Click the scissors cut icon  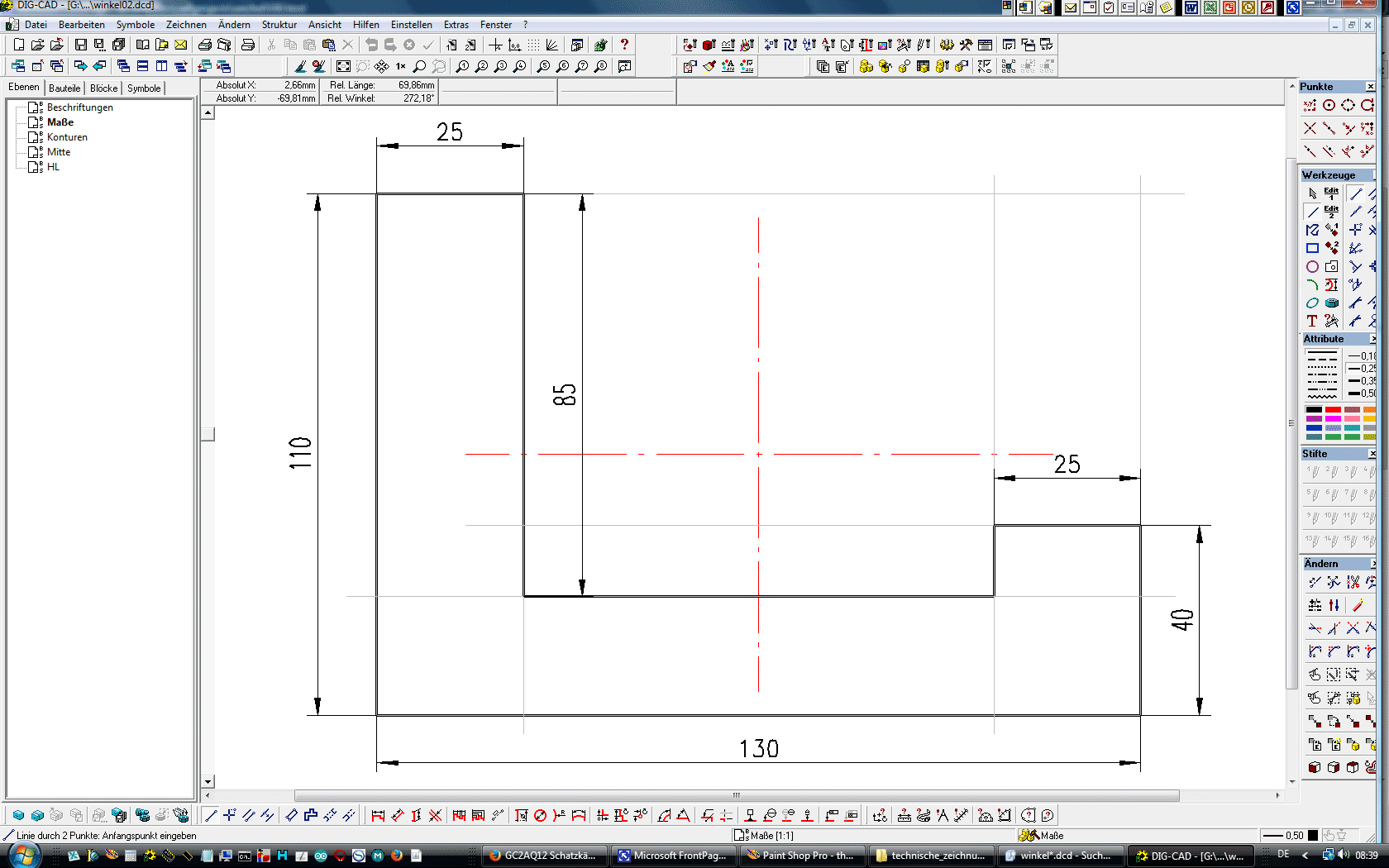(x=271, y=45)
